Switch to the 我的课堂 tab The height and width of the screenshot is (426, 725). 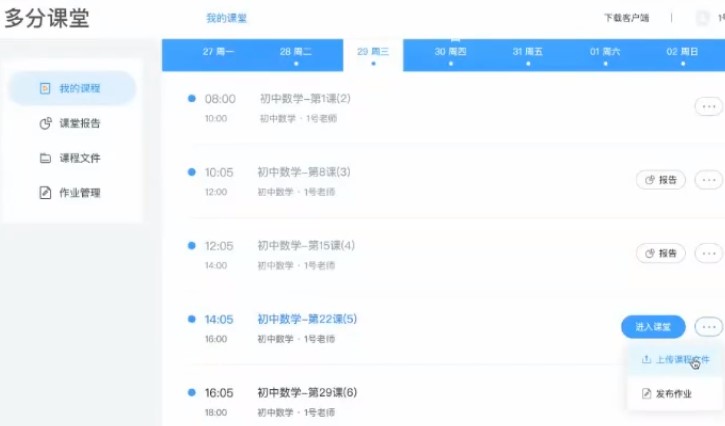[x=227, y=18]
